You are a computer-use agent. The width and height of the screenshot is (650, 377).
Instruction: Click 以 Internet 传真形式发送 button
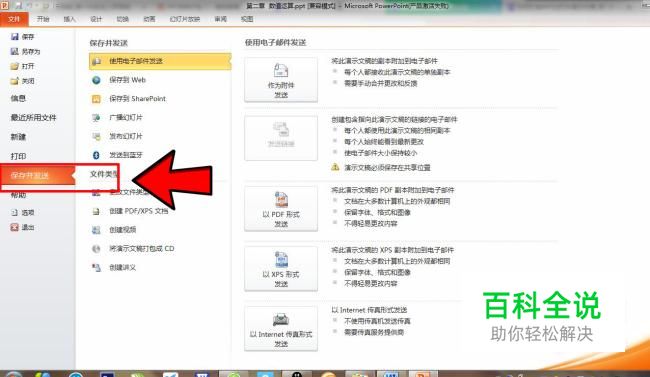click(x=281, y=329)
